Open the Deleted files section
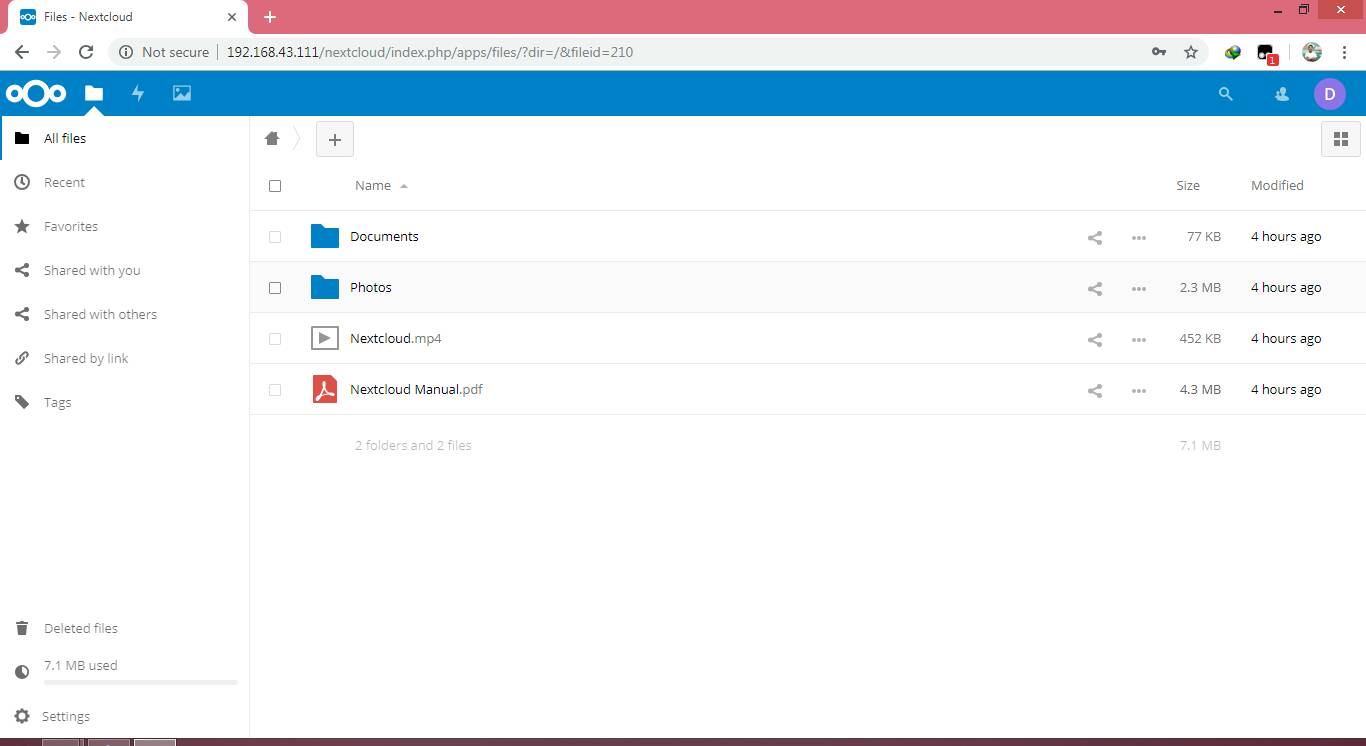The height and width of the screenshot is (746, 1366). (x=81, y=628)
